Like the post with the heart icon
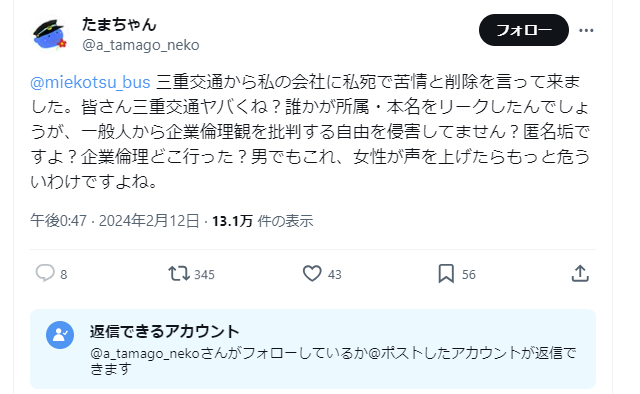Image resolution: width=640 pixels, height=394 pixels. coord(312,274)
